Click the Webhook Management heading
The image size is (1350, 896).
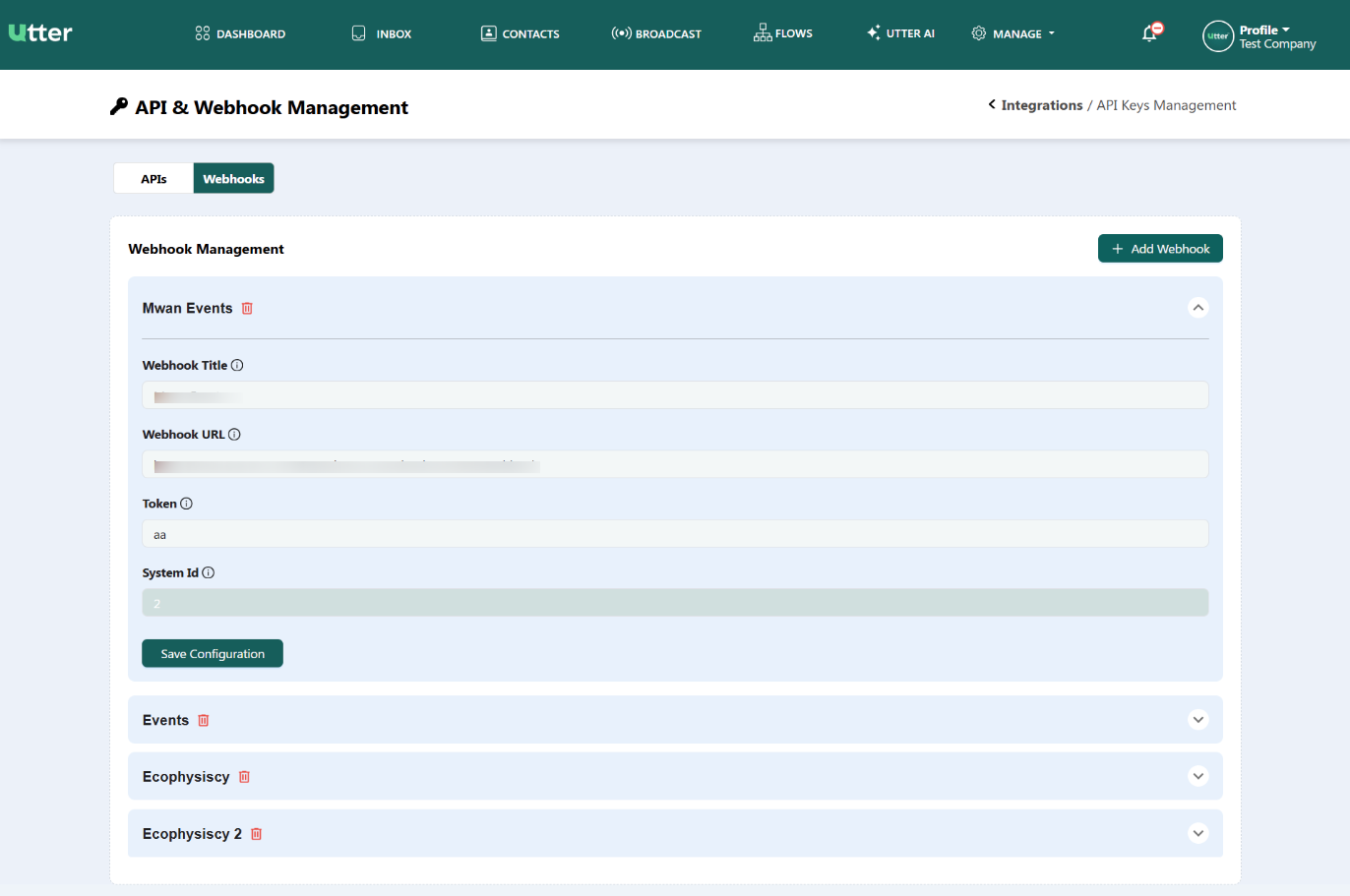(x=206, y=249)
